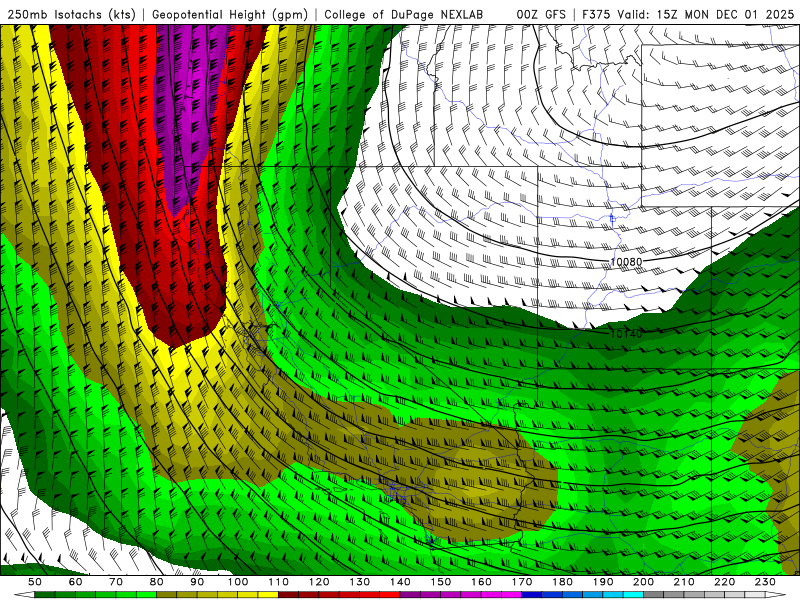Click the dark blue color bar segment at 170
800x600 pixels.
(x=532, y=595)
